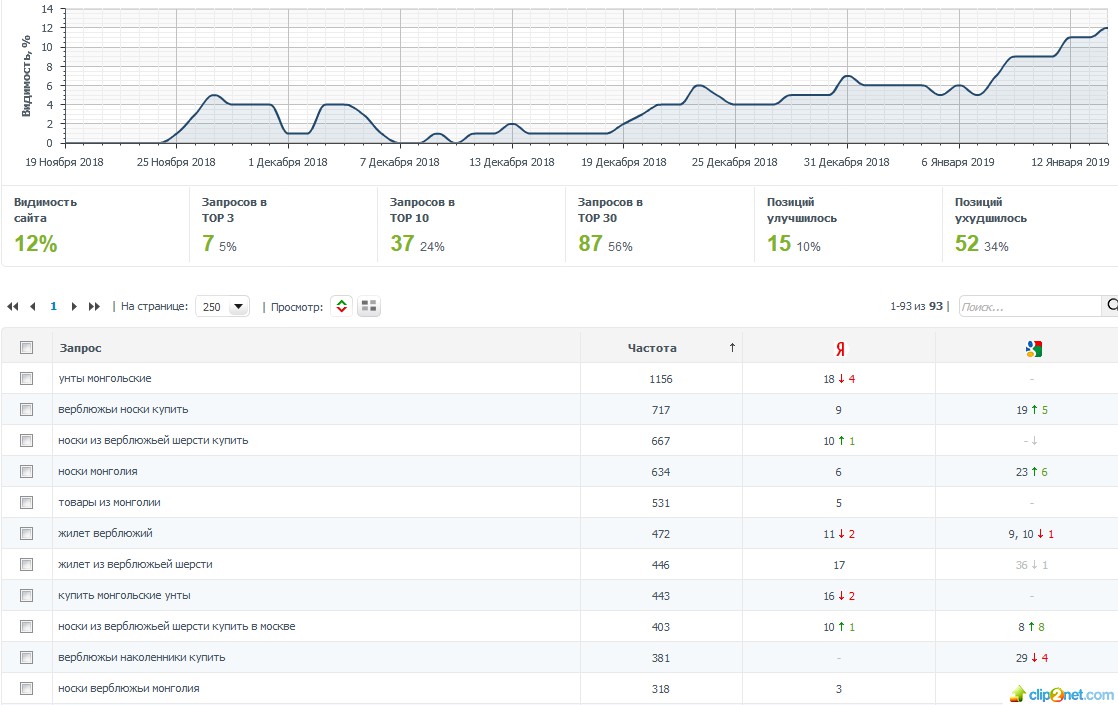The height and width of the screenshot is (705, 1118).
Task: Click the search magnifier icon
Action: (1111, 306)
